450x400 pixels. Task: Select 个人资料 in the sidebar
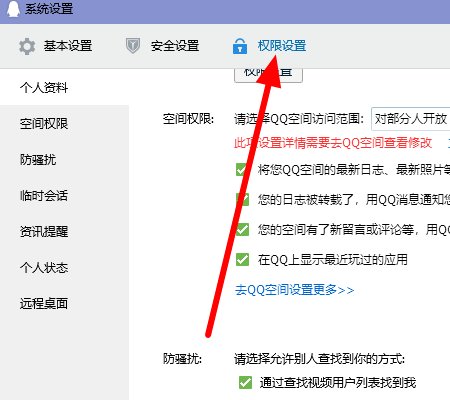(64, 88)
